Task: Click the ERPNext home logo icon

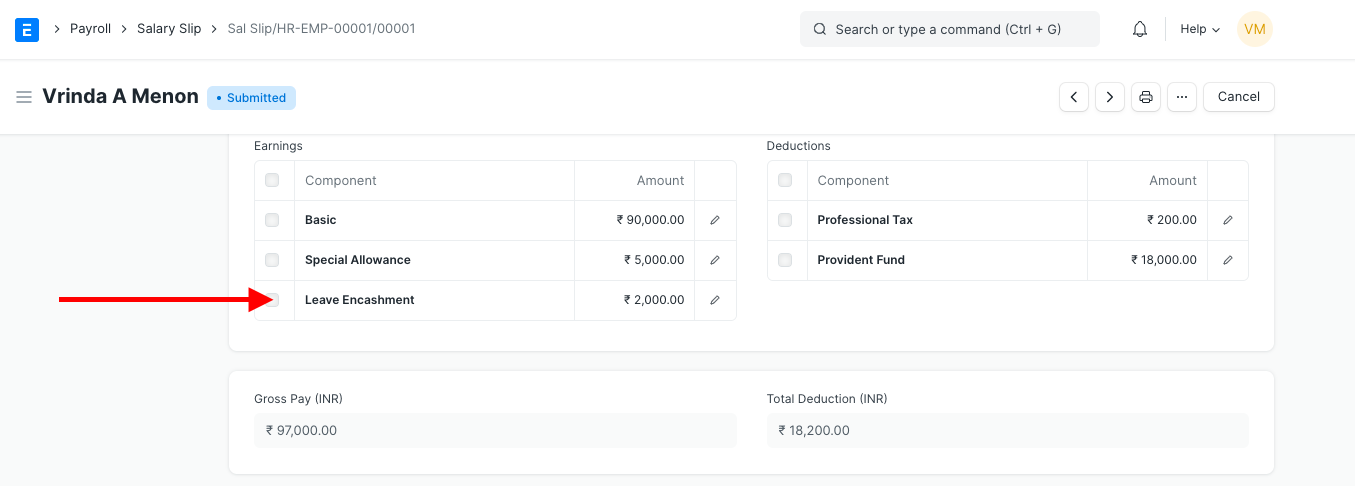Action: [28, 30]
